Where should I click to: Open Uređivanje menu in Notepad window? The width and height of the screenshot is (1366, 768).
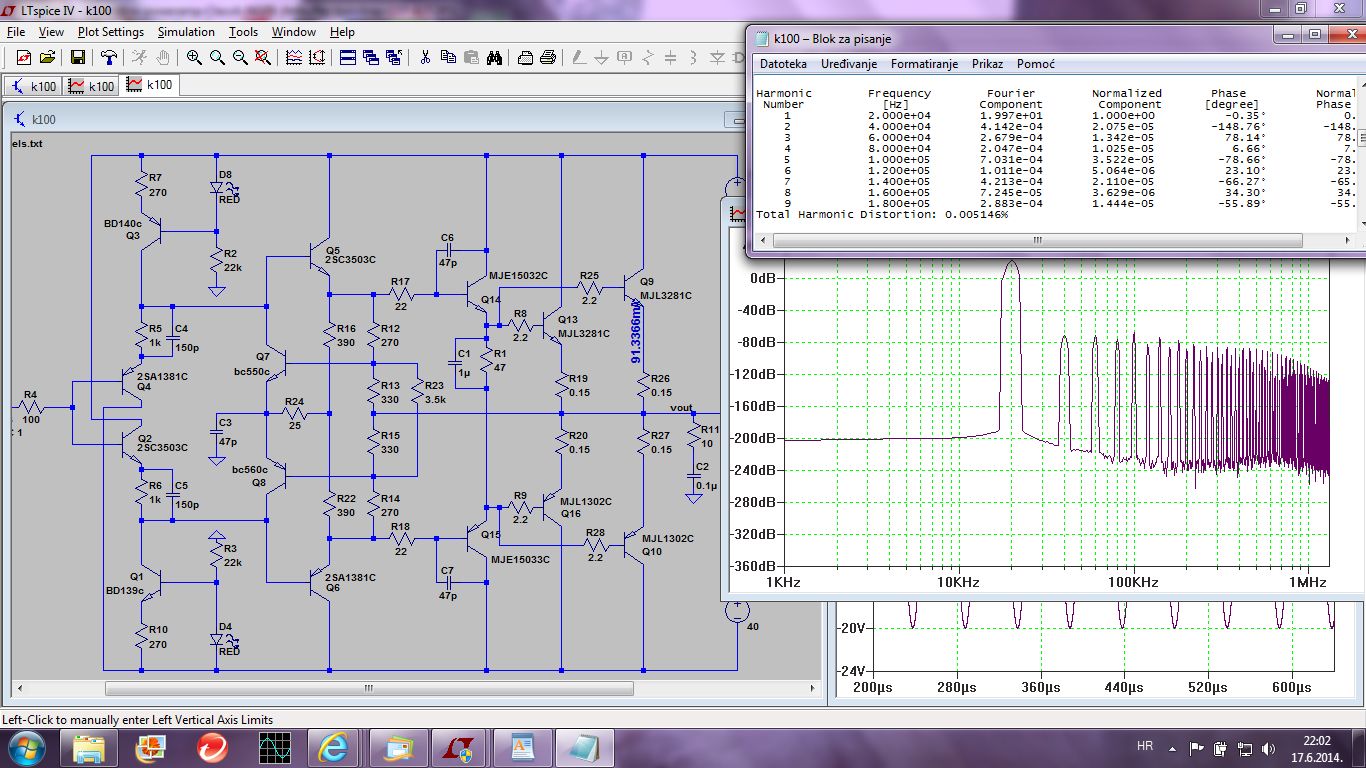point(849,64)
